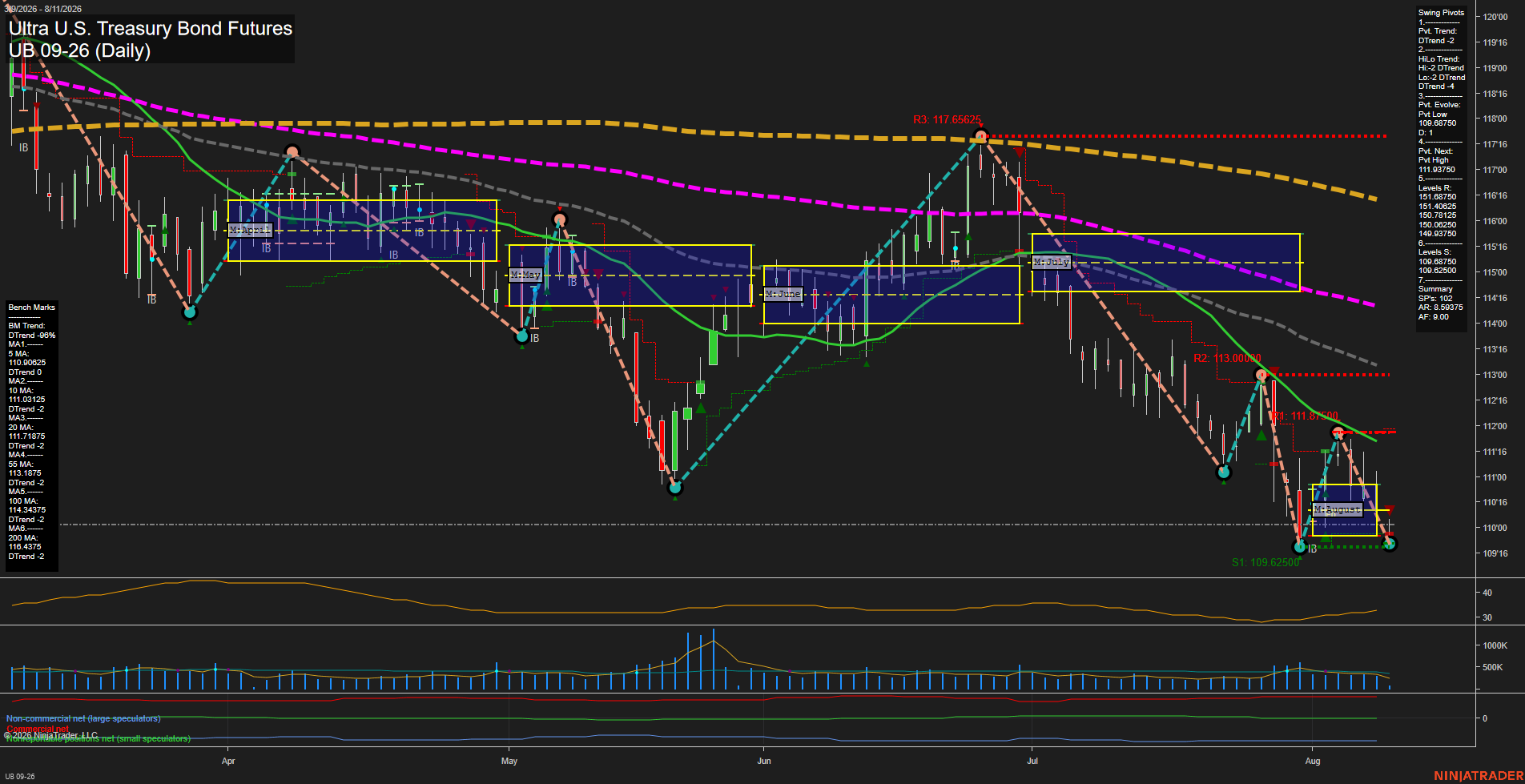Click the 120'00 price axis label

[x=1495, y=17]
